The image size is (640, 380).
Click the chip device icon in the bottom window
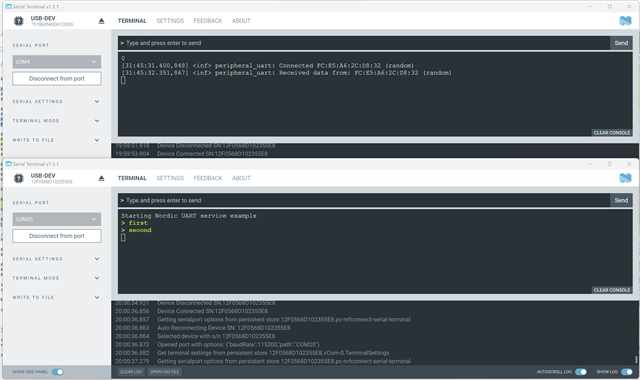pos(19,178)
